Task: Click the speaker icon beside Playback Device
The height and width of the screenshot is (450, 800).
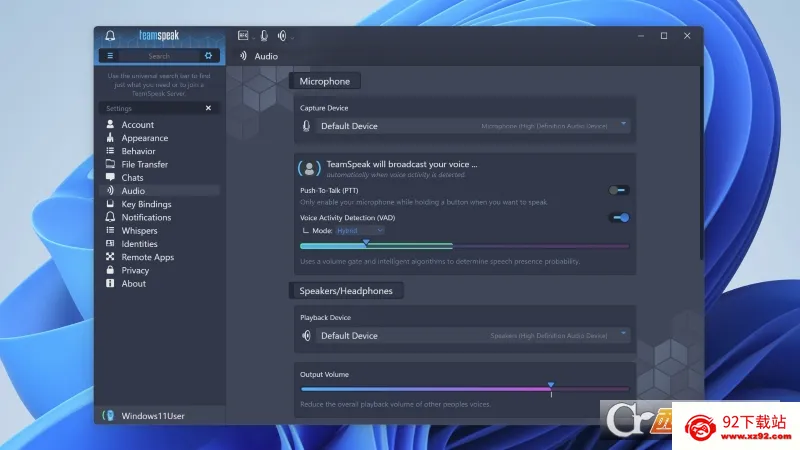Action: [306, 335]
